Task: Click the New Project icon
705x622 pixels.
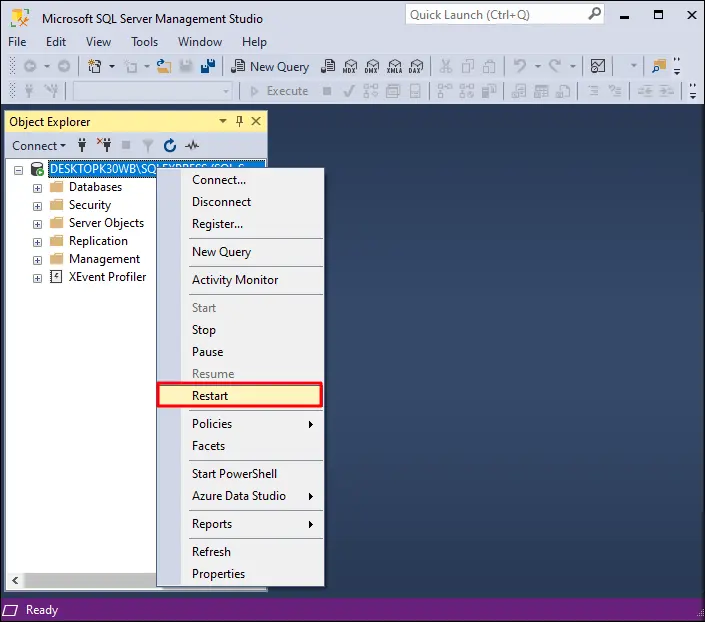Action: click(94, 67)
